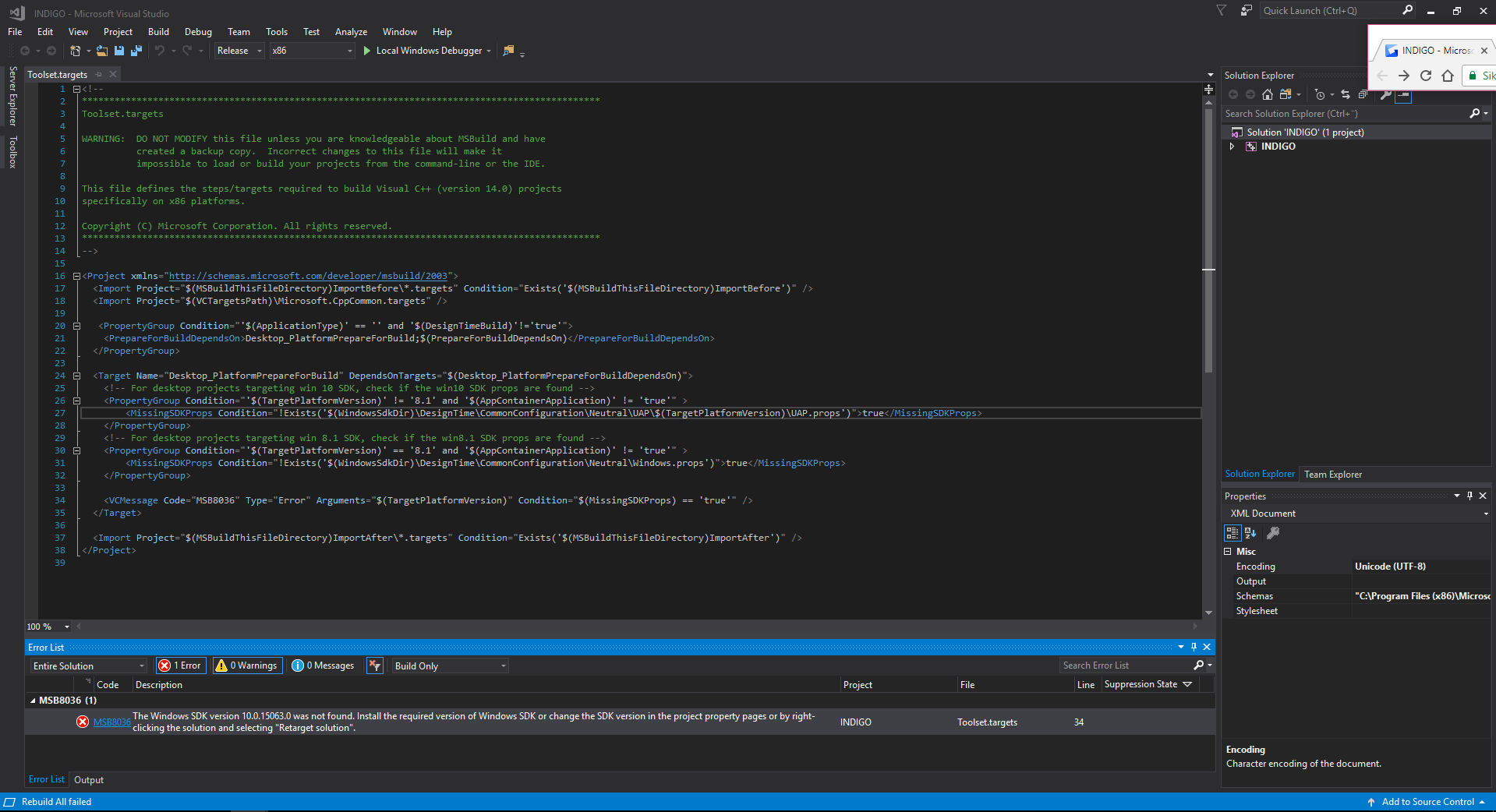Collapse the Misc properties category
This screenshot has width=1496, height=812.
point(1228,552)
